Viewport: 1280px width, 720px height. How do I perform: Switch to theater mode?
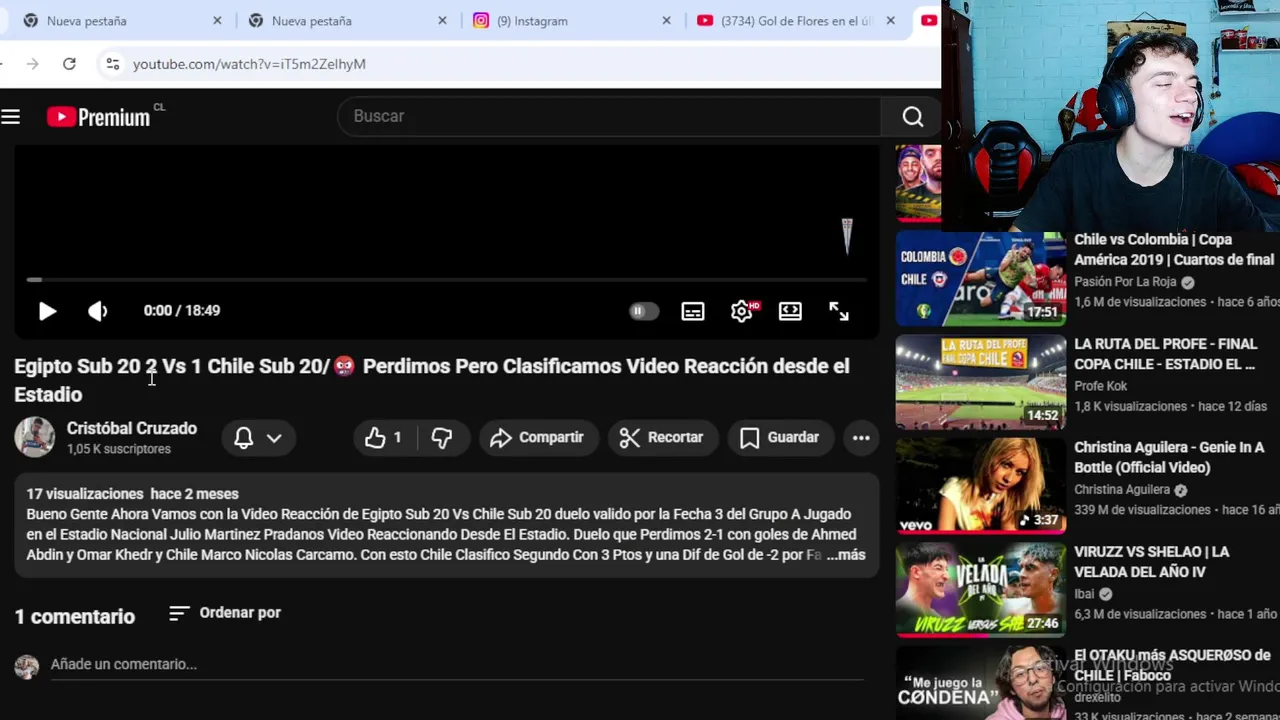point(790,311)
